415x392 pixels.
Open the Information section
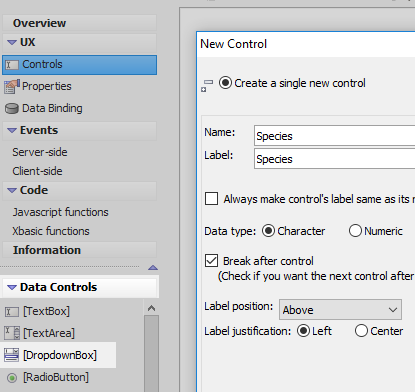[x=80, y=250]
